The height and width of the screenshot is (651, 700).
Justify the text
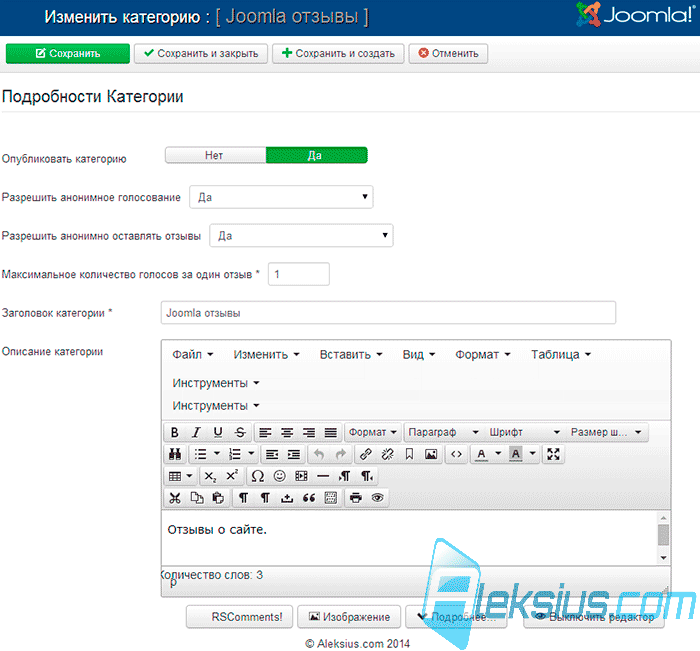(331, 432)
